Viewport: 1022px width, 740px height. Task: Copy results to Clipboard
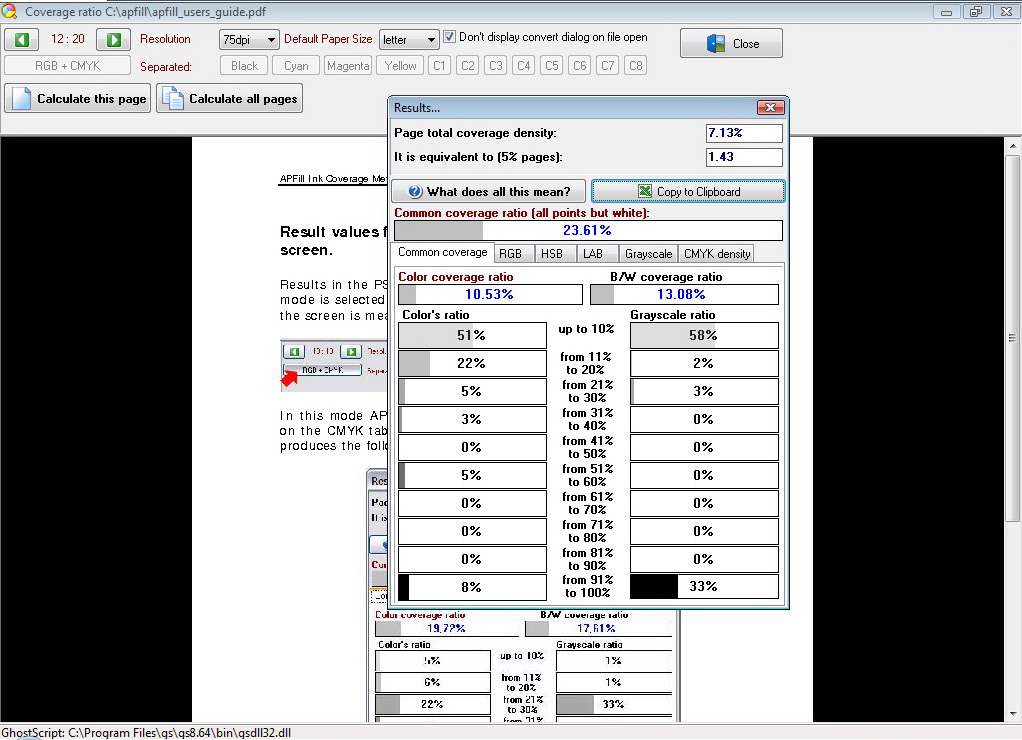point(688,191)
